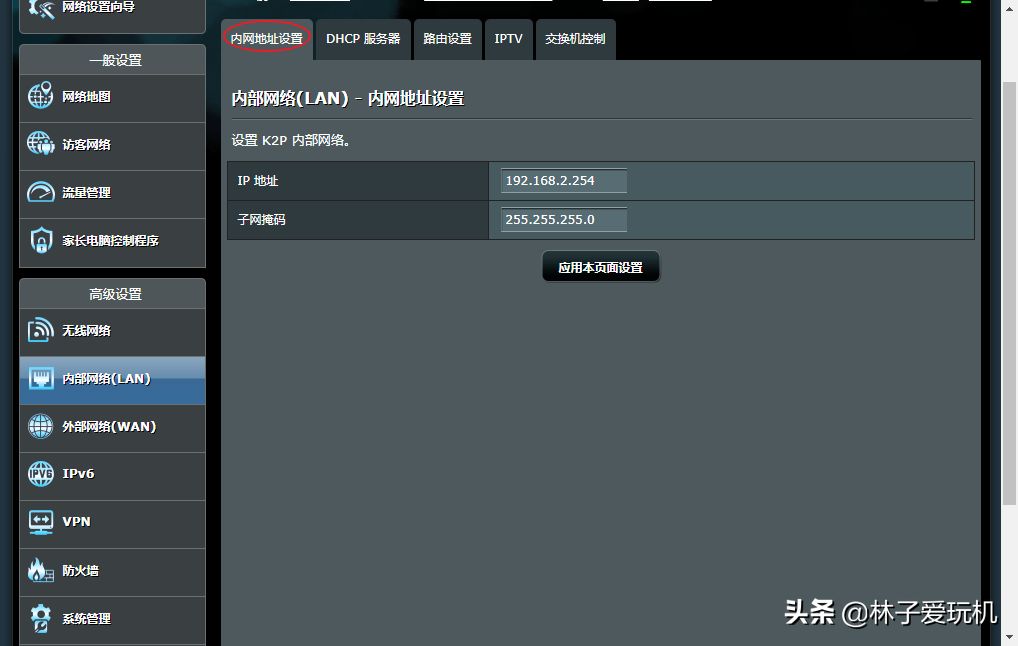Click the System Management gear icon
This screenshot has width=1018, height=646.
coord(41,618)
